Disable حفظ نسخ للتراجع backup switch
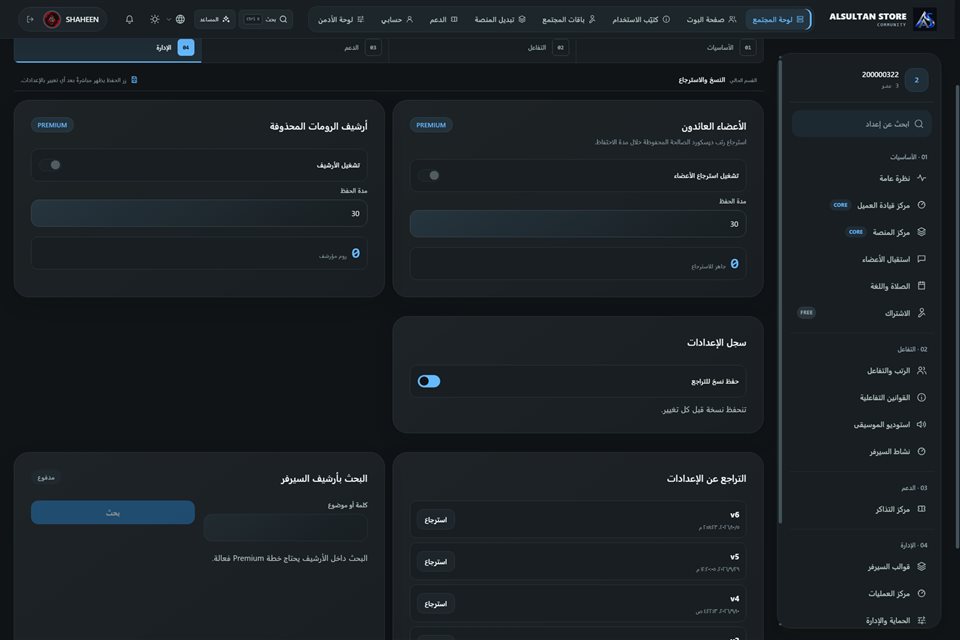 pyautogui.click(x=429, y=382)
